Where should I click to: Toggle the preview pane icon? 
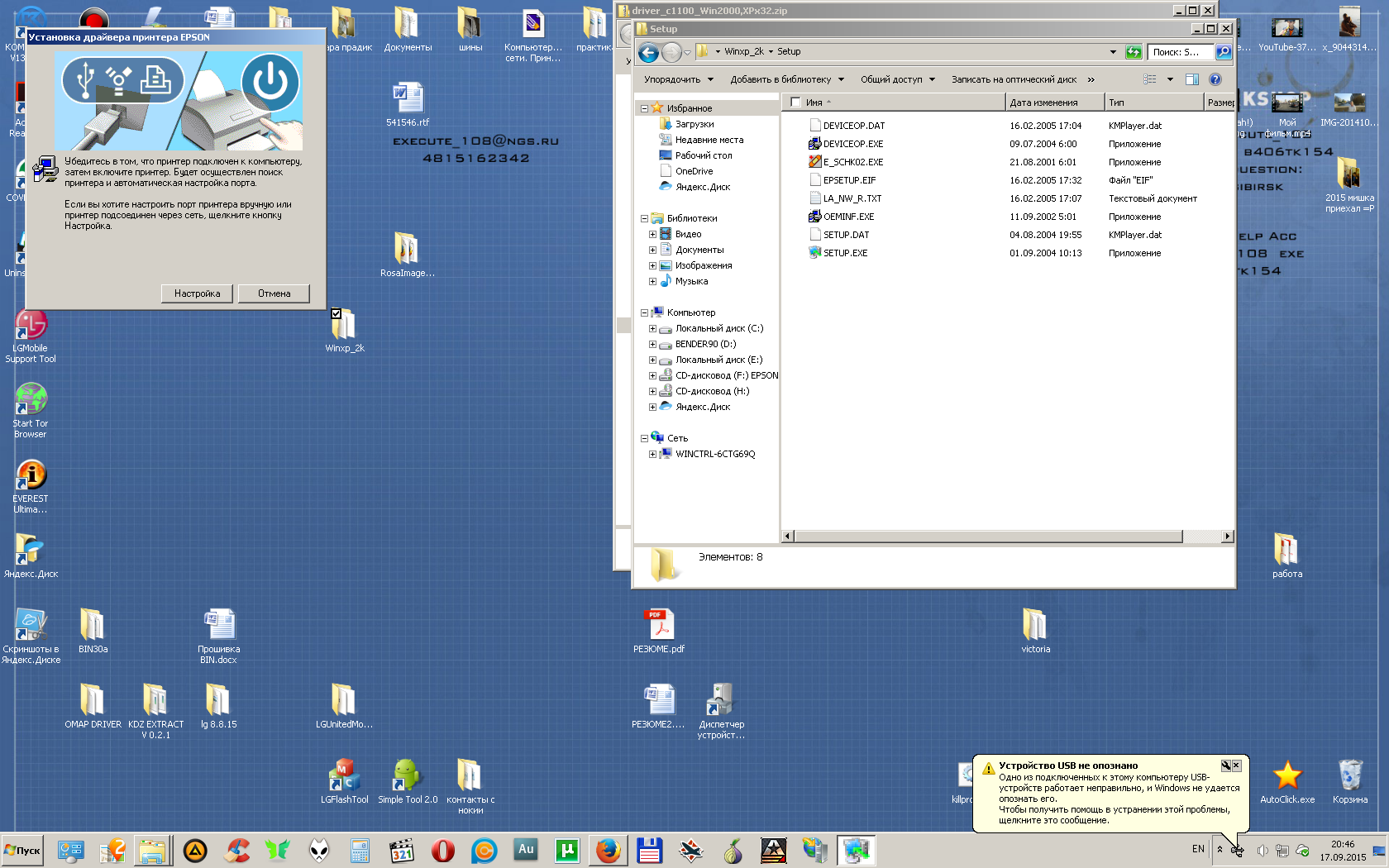(x=1191, y=79)
